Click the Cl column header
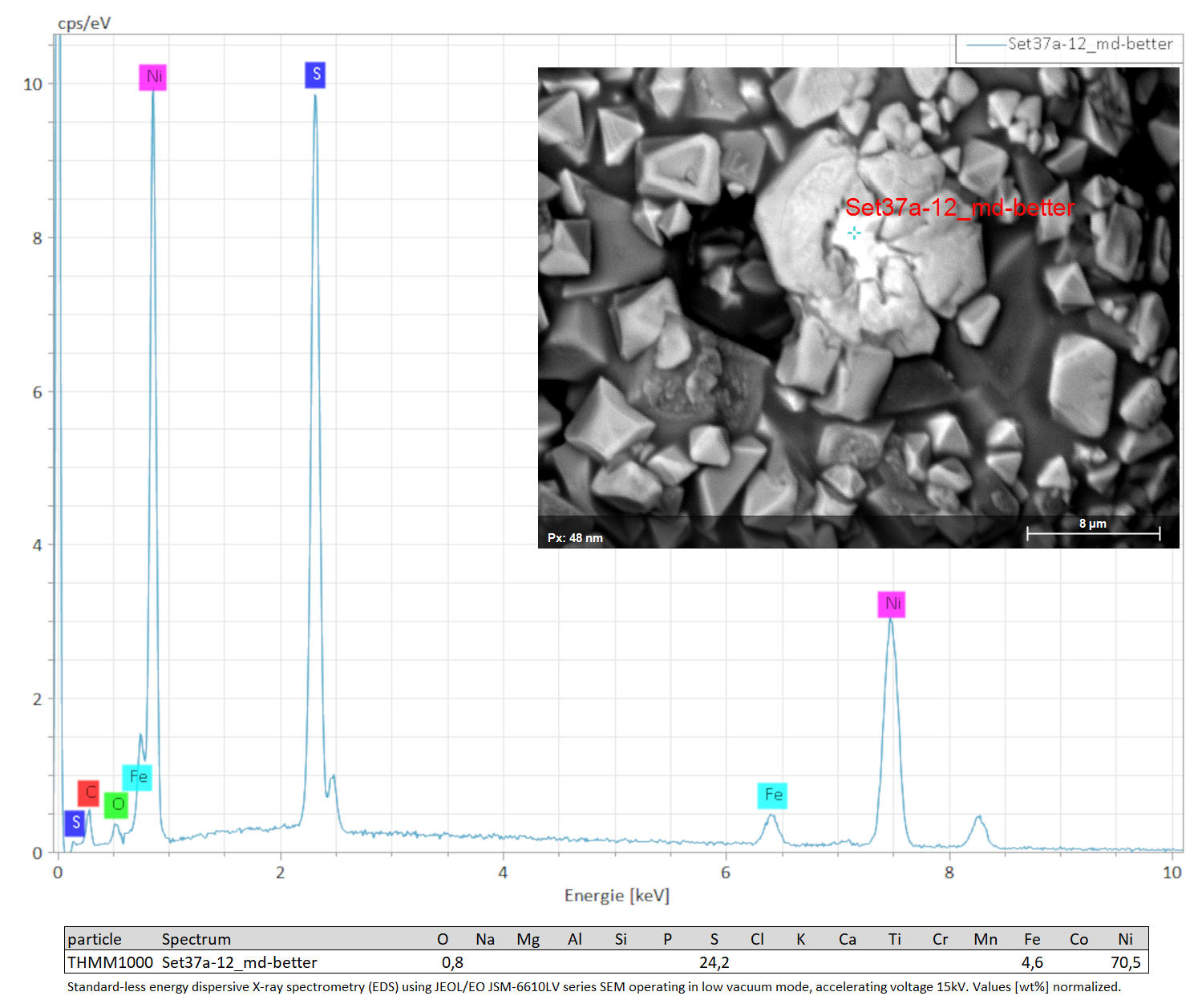 click(757, 939)
